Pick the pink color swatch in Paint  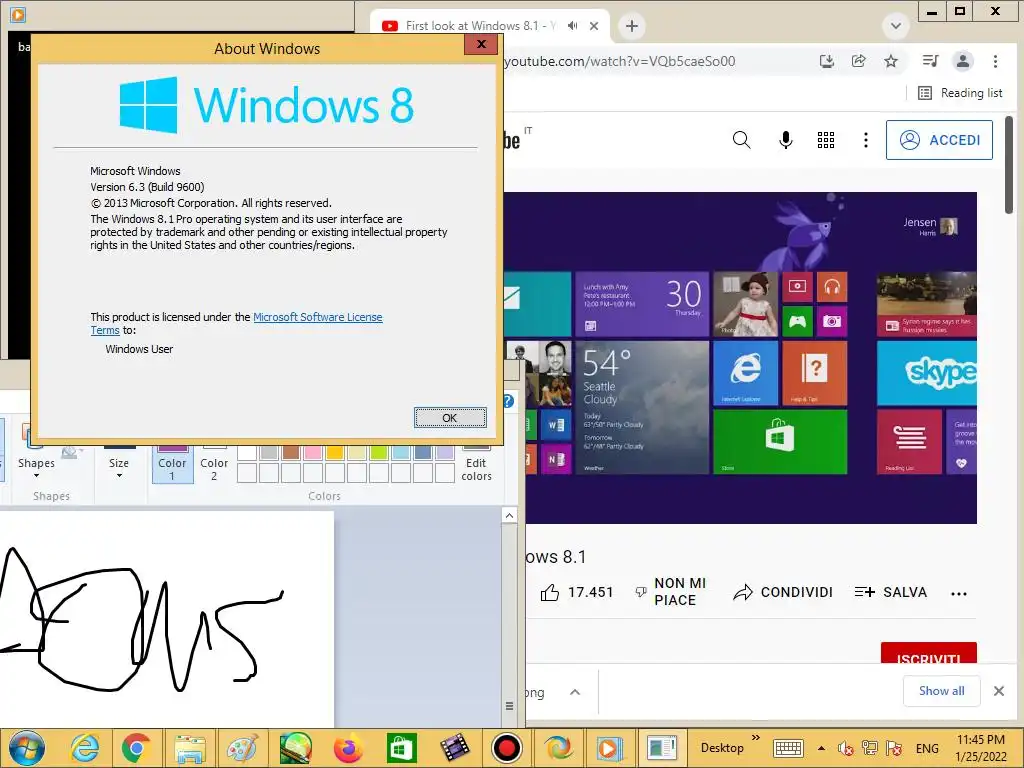[313, 452]
